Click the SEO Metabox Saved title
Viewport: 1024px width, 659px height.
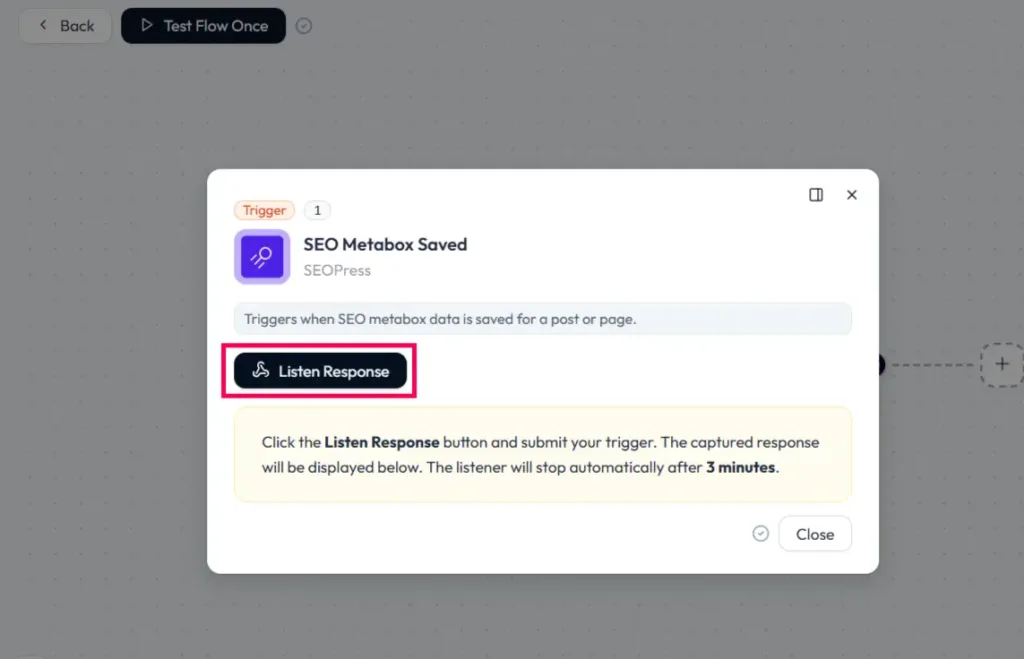pos(385,244)
